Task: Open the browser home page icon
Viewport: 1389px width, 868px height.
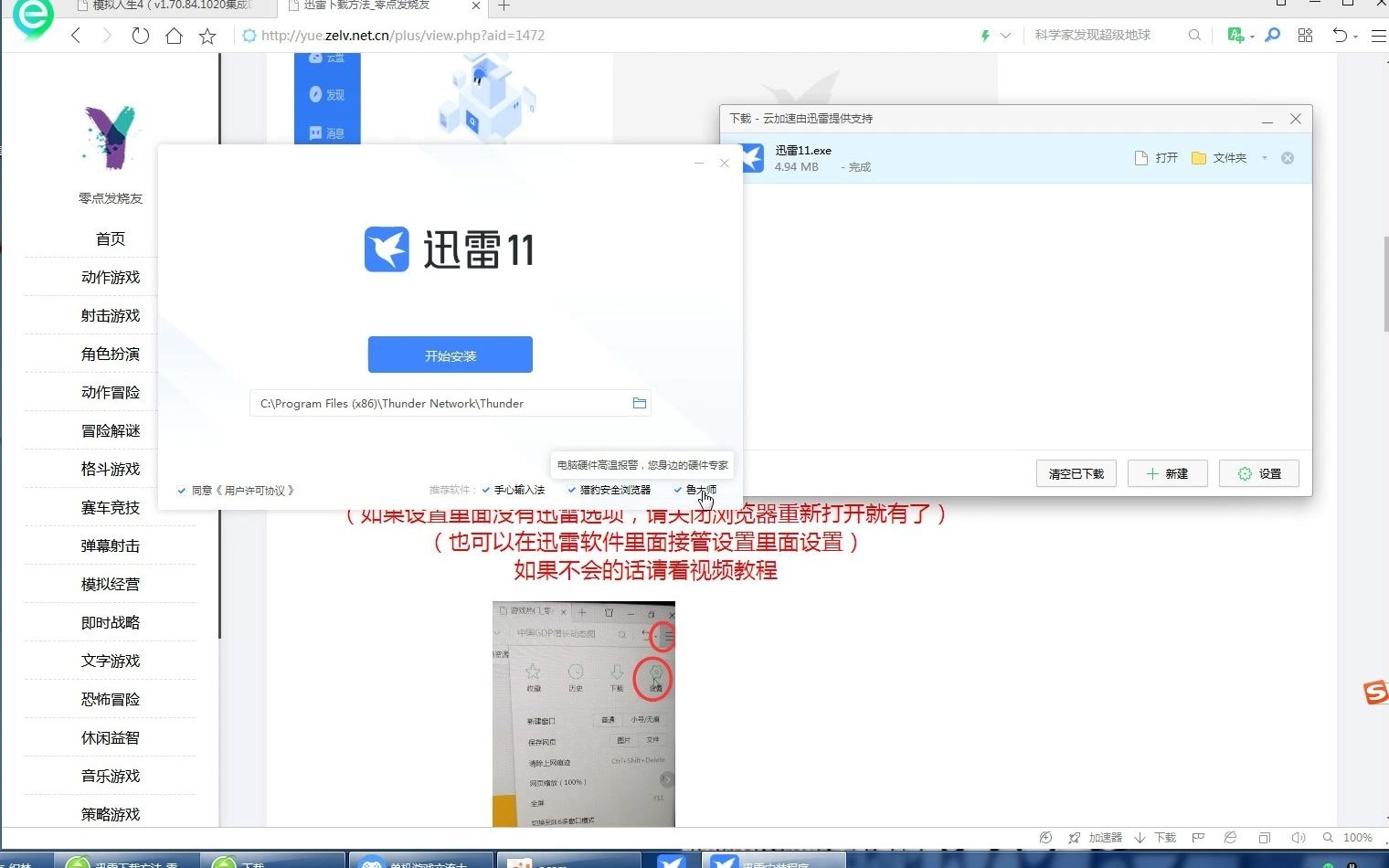Action: tap(174, 36)
